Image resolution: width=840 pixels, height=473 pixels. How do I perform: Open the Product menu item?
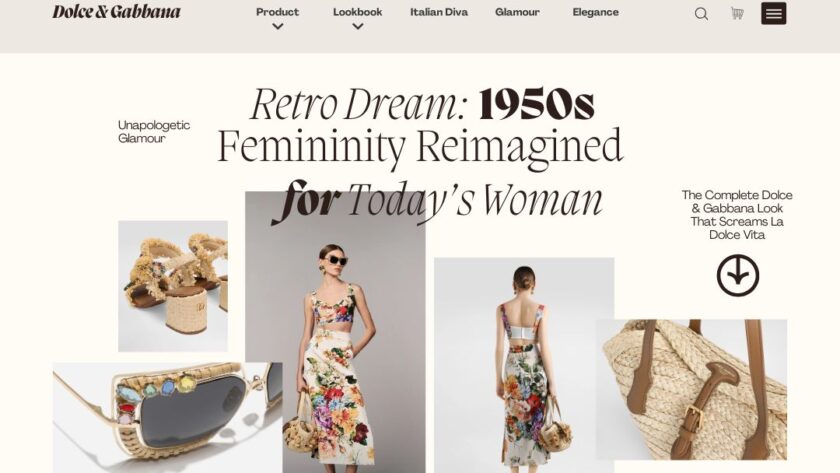[278, 12]
